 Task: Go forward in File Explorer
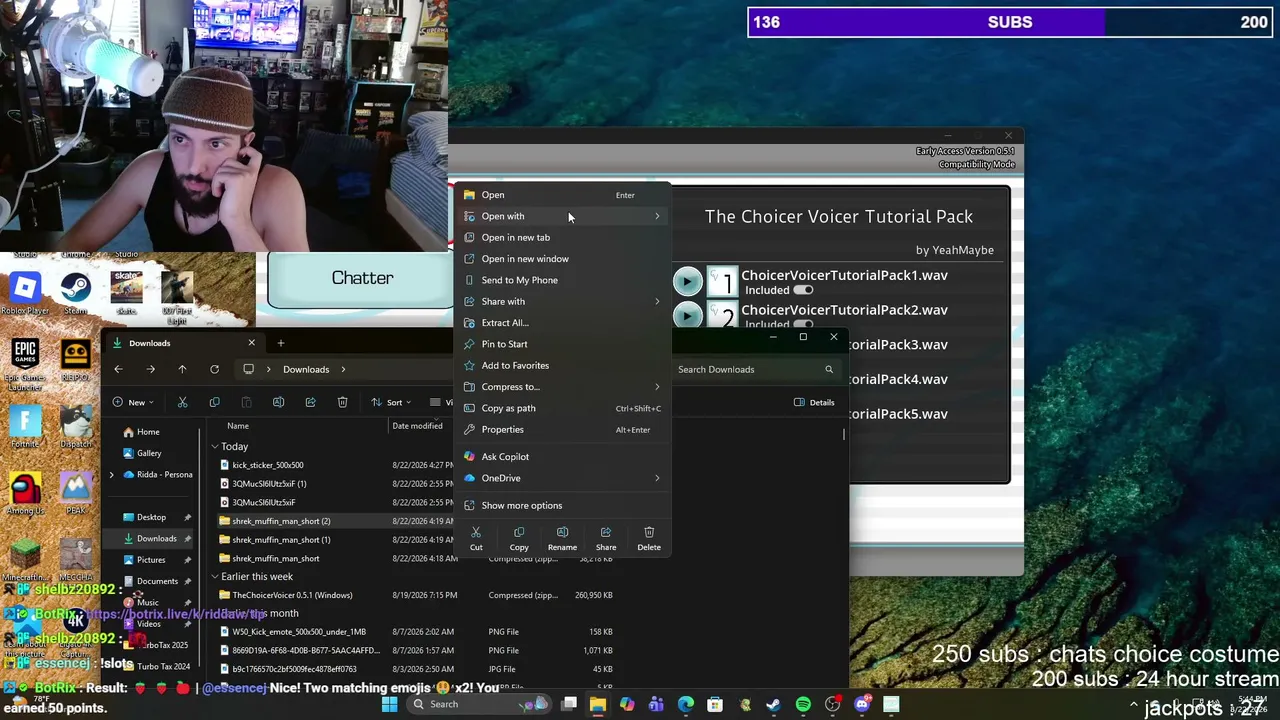click(x=150, y=369)
